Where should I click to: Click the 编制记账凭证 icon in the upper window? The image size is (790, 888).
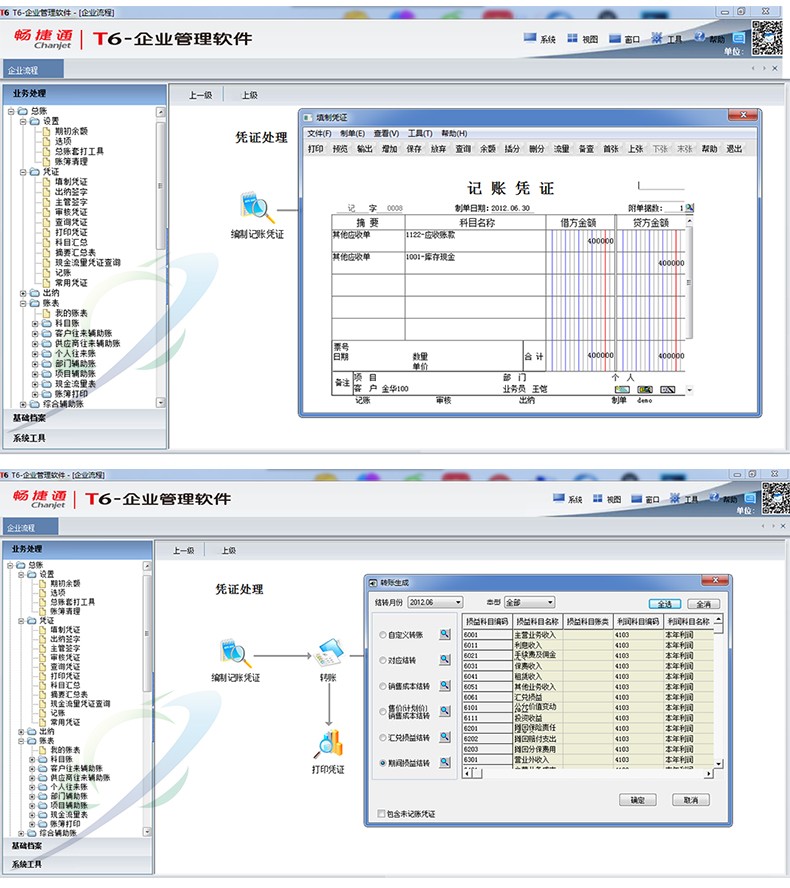(258, 207)
